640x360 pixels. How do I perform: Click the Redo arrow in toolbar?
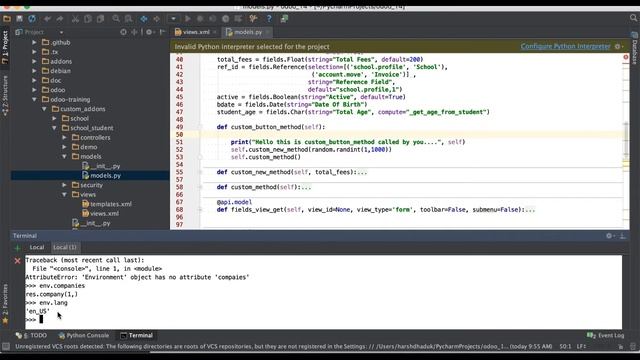coord(60,19)
